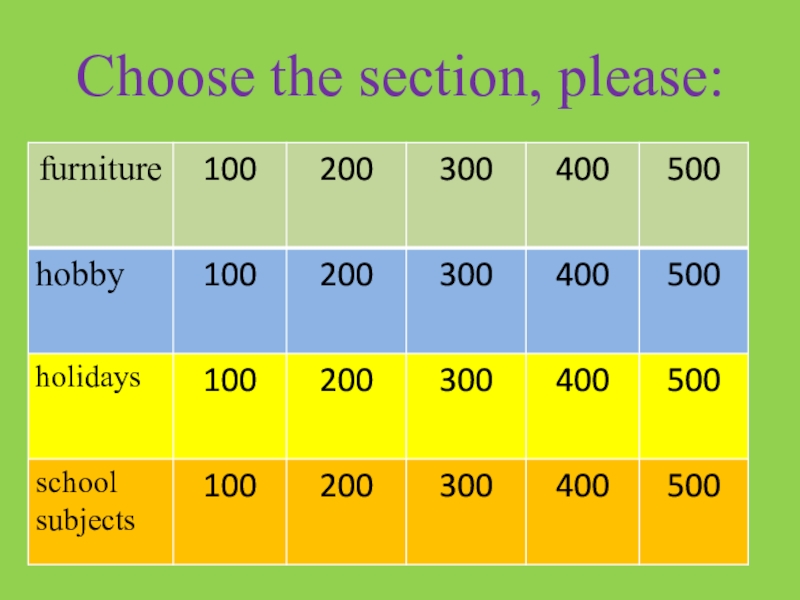Pick hobby question worth 500
This screenshot has width=800, height=600.
coord(695,275)
